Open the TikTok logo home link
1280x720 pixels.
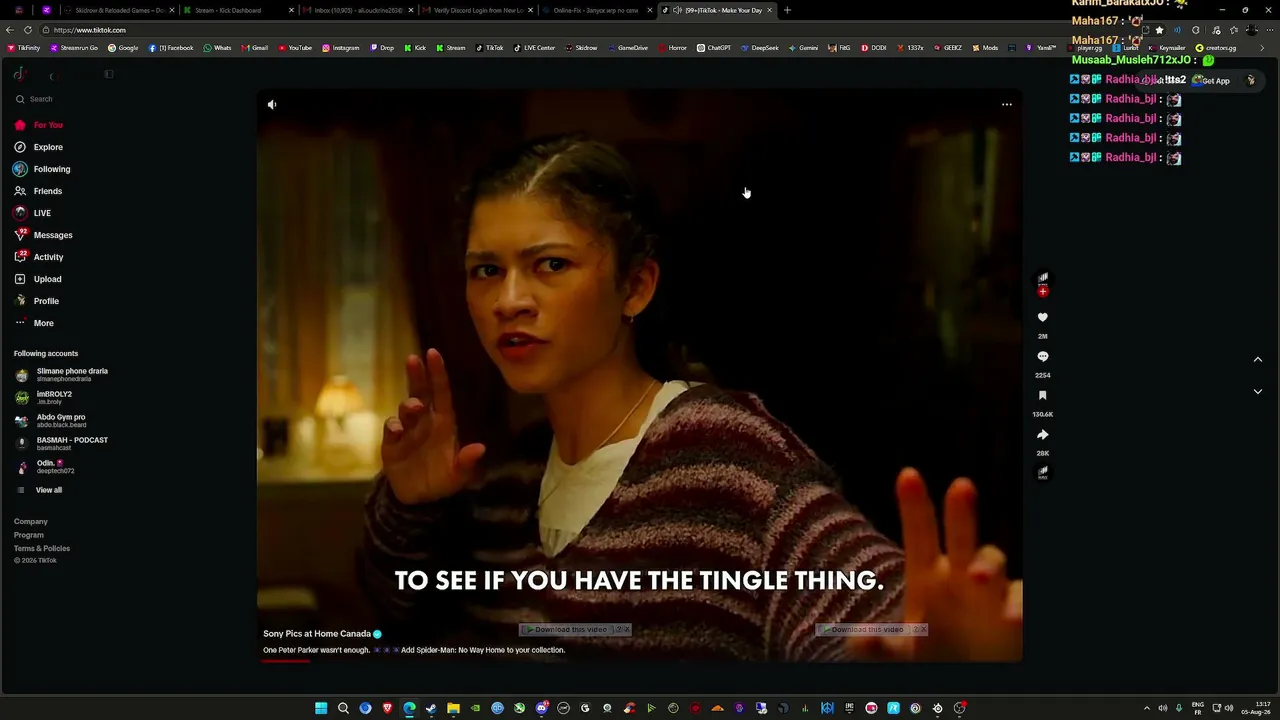20,74
